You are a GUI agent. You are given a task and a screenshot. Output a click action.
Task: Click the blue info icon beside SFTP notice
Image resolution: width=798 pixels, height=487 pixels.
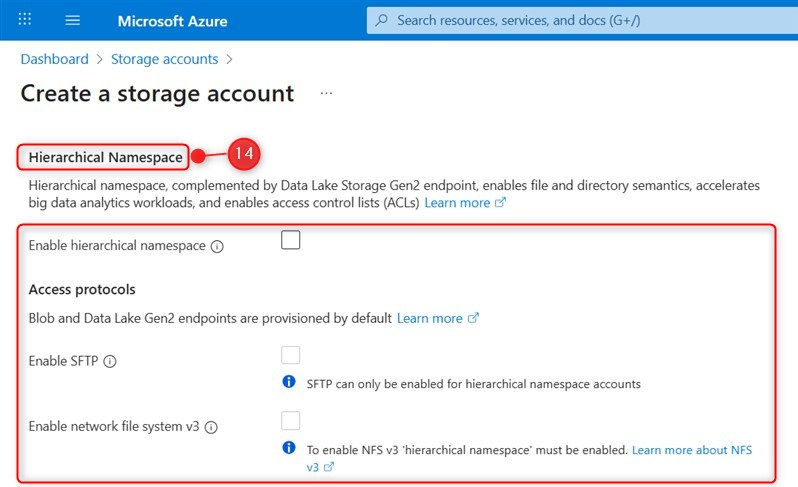pos(289,382)
